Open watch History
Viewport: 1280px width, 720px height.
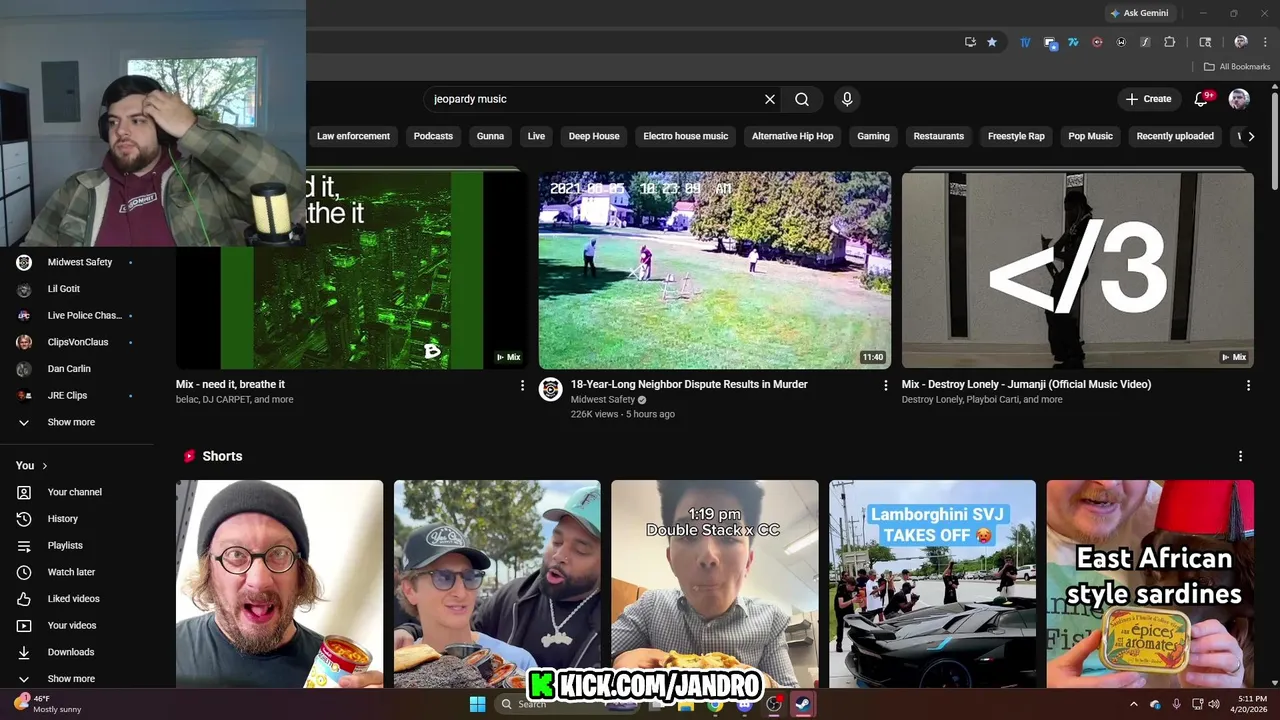tap(77, 519)
